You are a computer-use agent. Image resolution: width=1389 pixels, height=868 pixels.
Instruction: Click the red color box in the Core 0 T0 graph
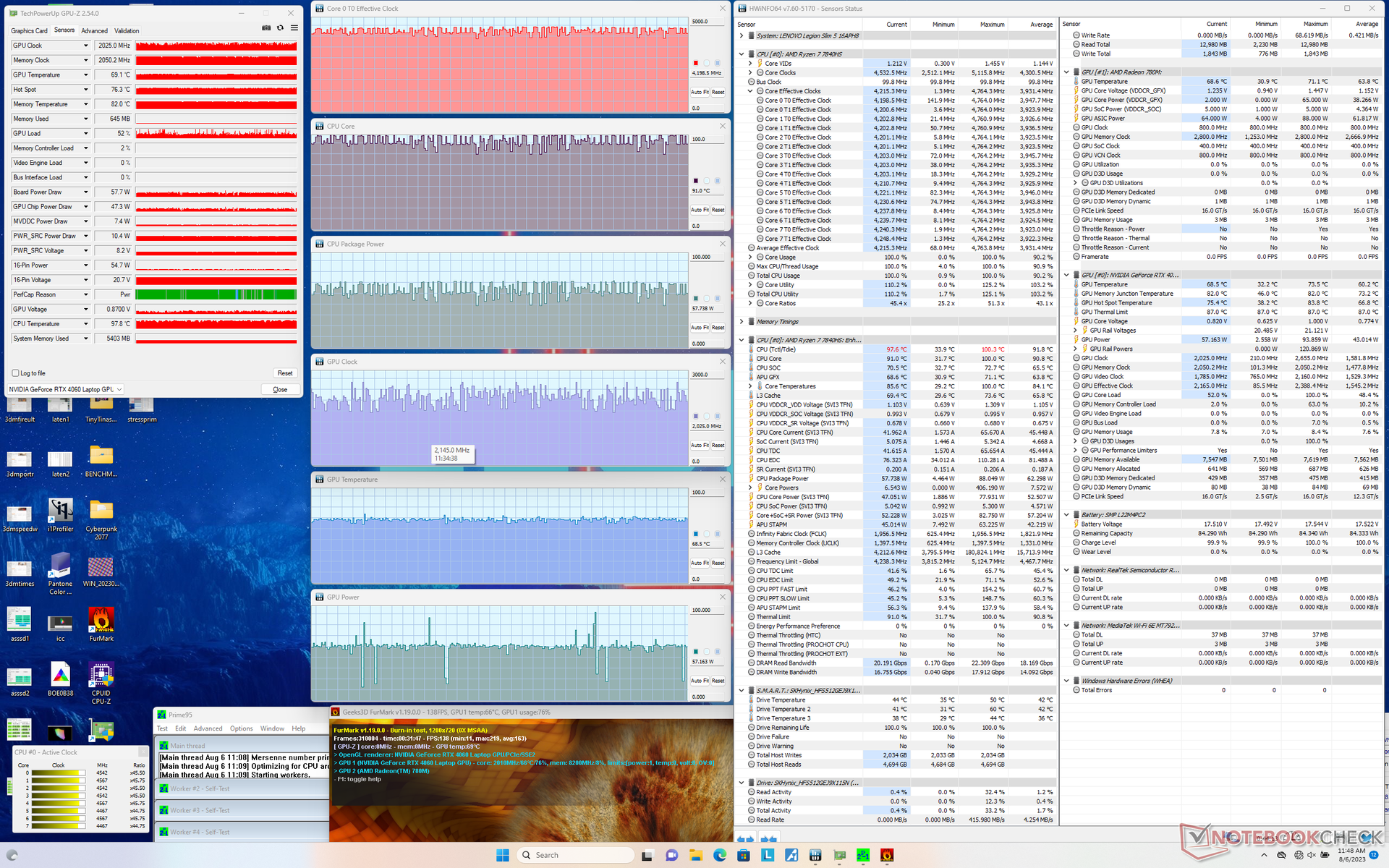(696, 63)
